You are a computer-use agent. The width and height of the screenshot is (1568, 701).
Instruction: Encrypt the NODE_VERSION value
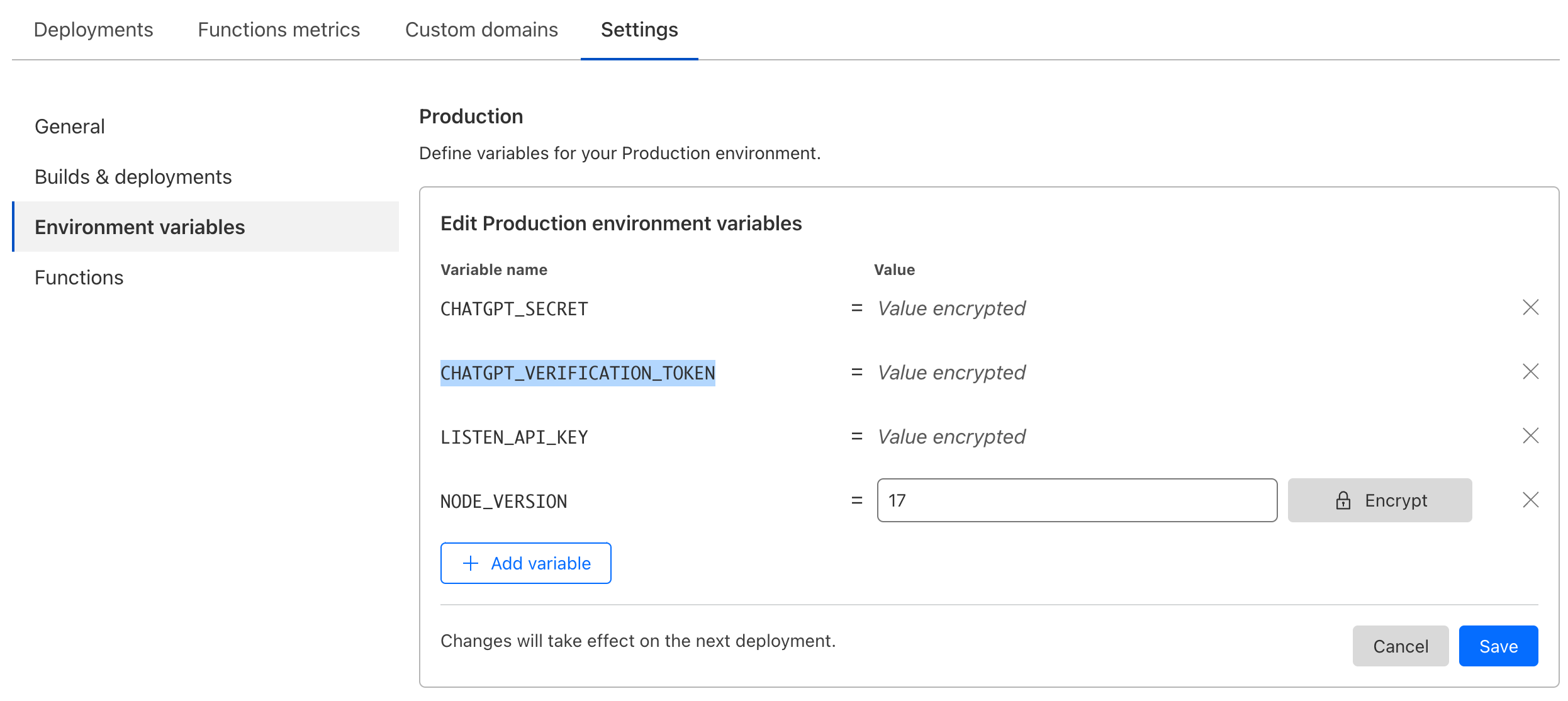pos(1379,500)
